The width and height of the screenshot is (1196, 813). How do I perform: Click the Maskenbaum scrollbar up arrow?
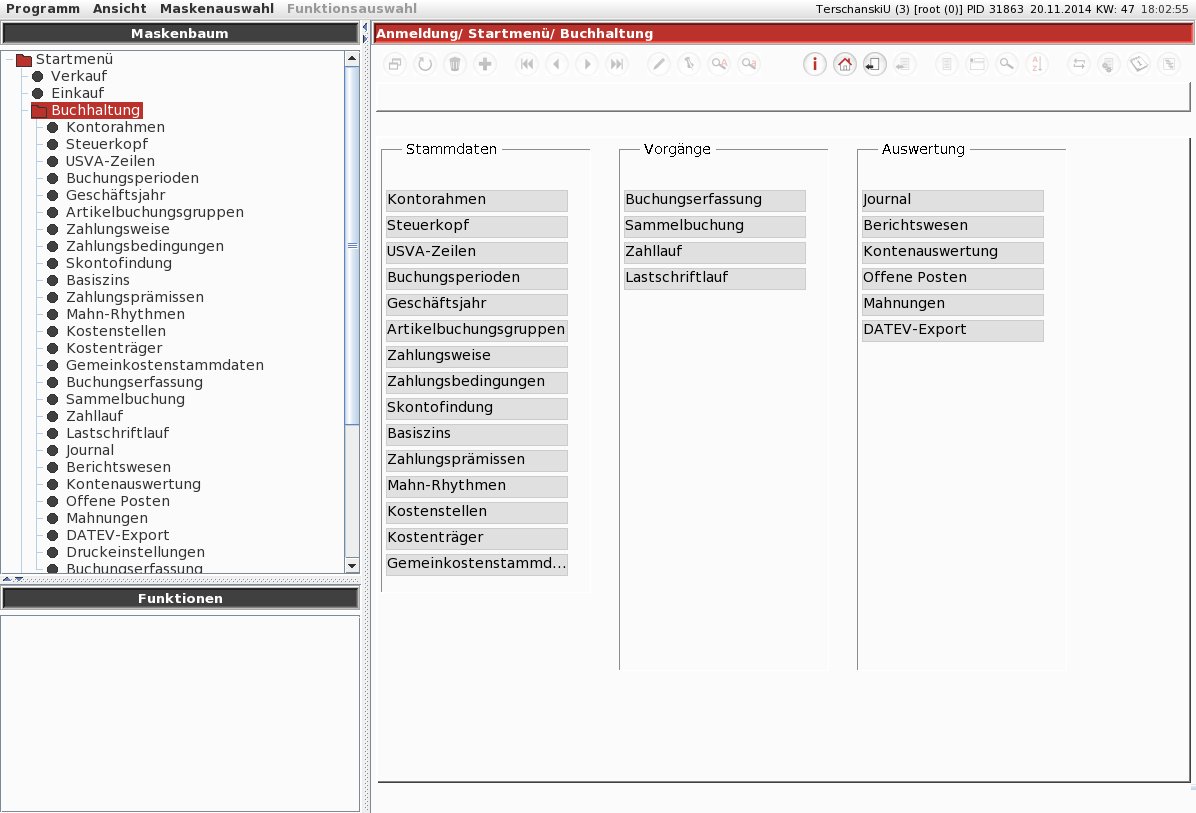click(x=352, y=58)
